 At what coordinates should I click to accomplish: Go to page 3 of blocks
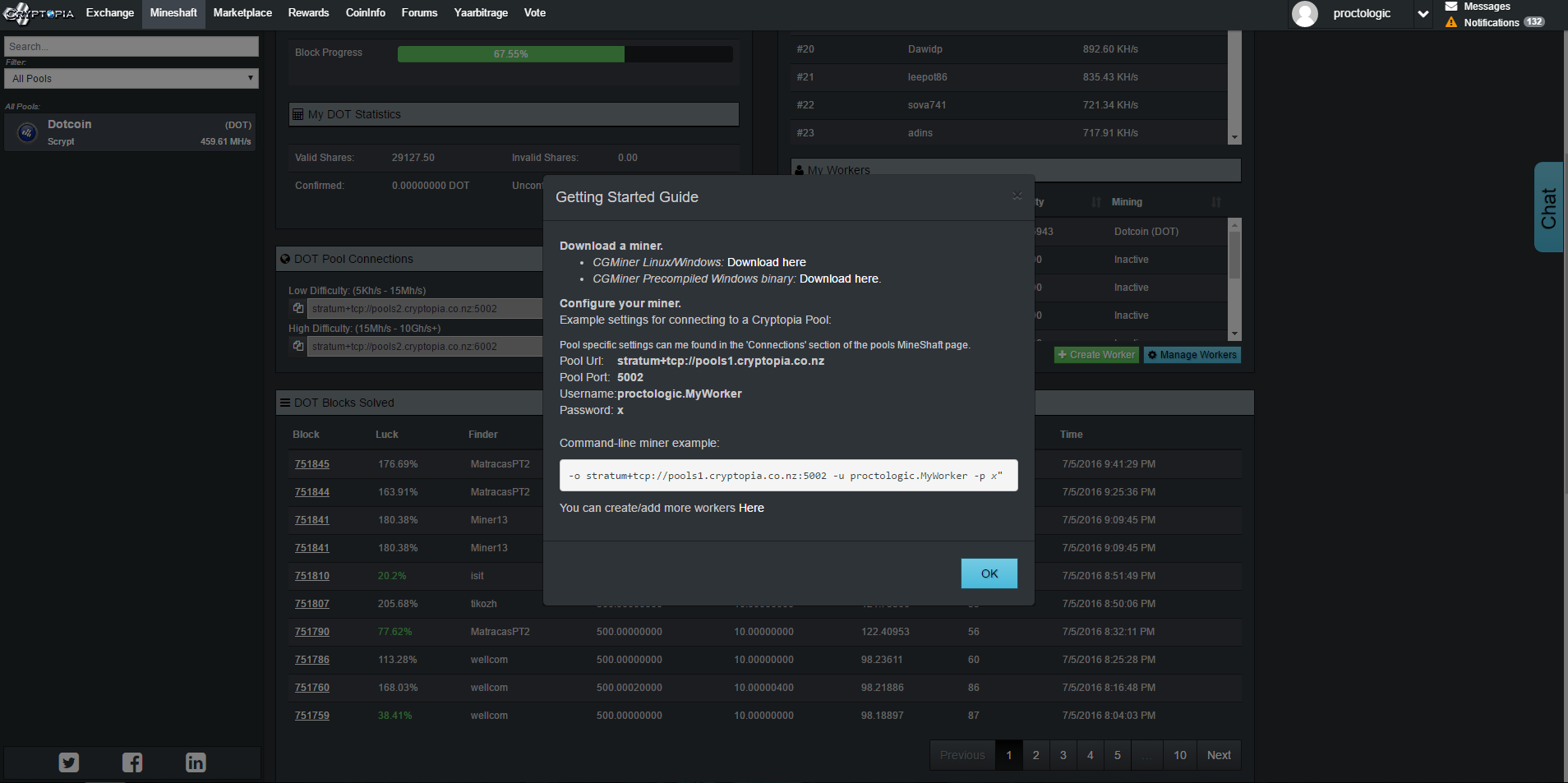click(x=1063, y=755)
